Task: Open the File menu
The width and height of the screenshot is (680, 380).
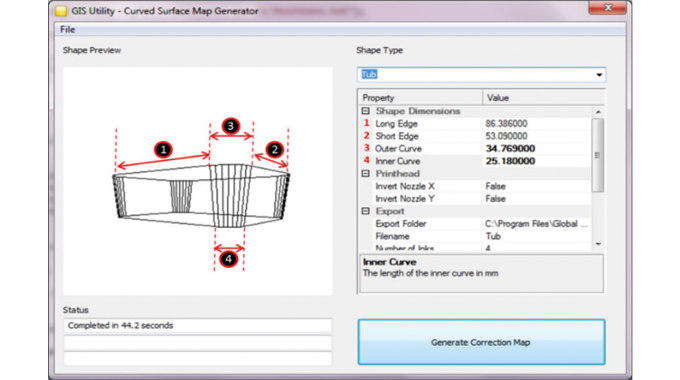Action: pos(68,29)
